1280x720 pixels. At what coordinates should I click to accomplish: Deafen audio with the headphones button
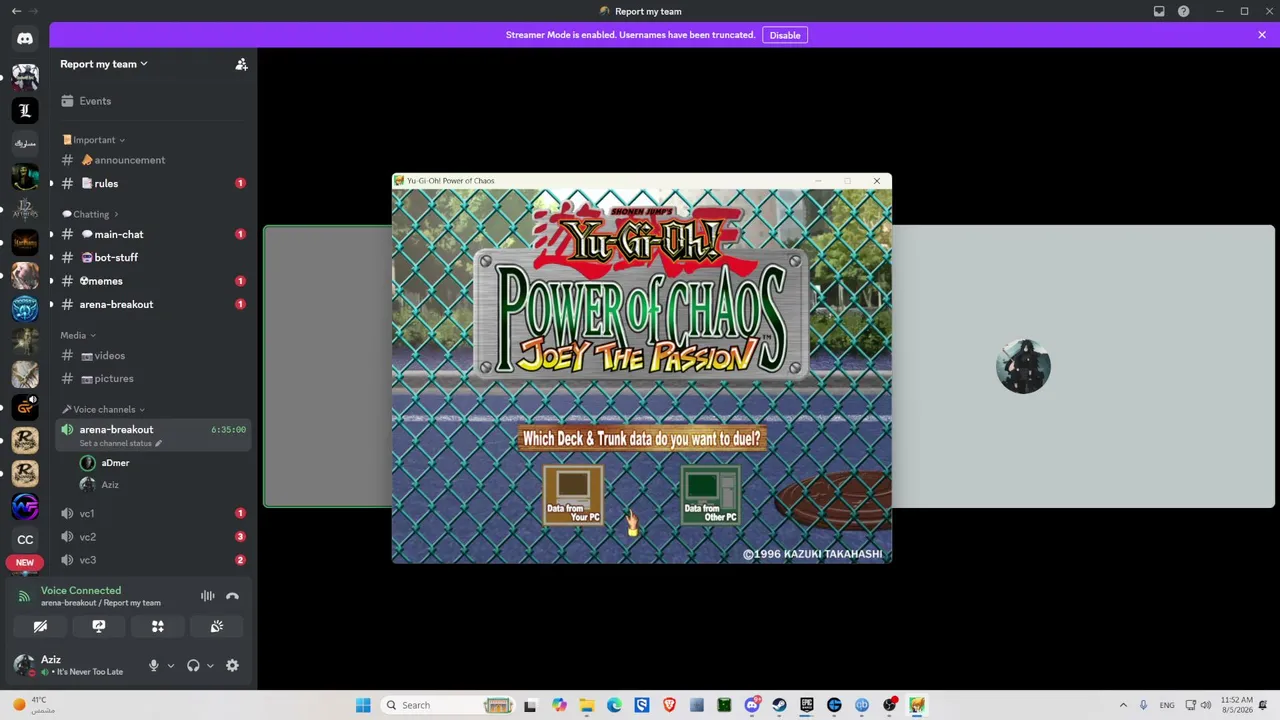click(x=193, y=665)
